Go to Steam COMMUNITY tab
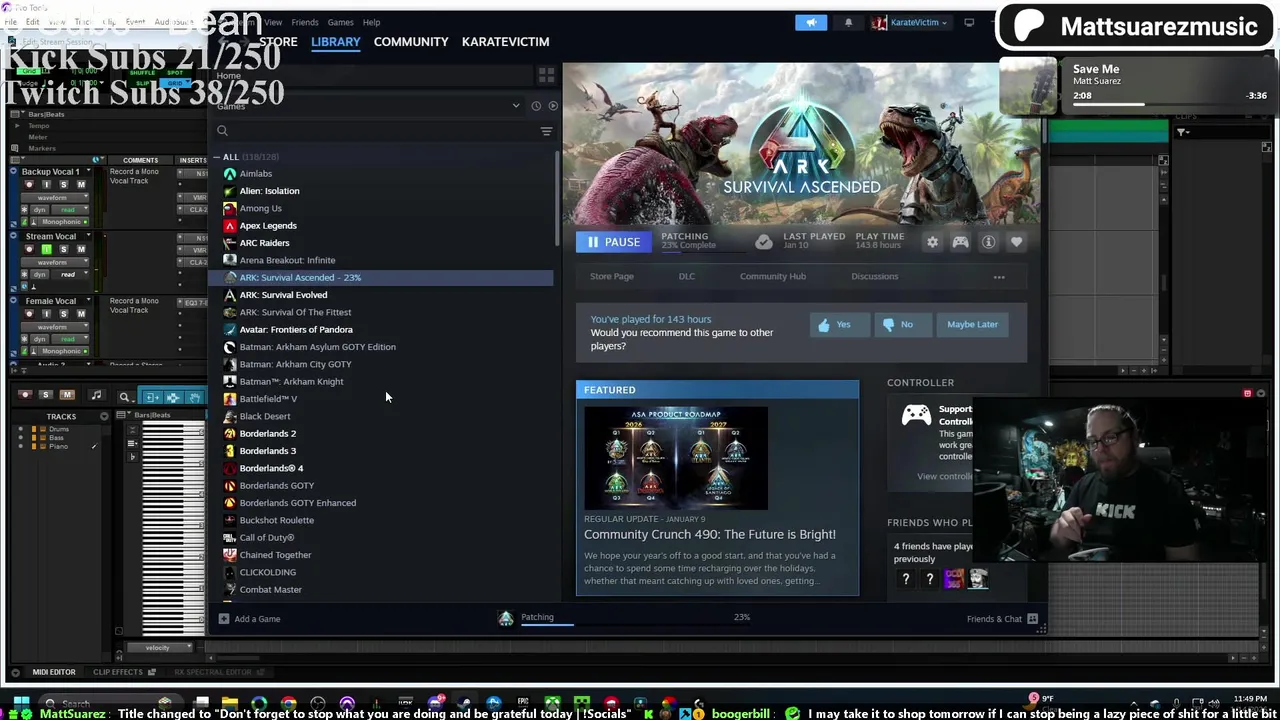The width and height of the screenshot is (1280, 720). click(x=411, y=42)
